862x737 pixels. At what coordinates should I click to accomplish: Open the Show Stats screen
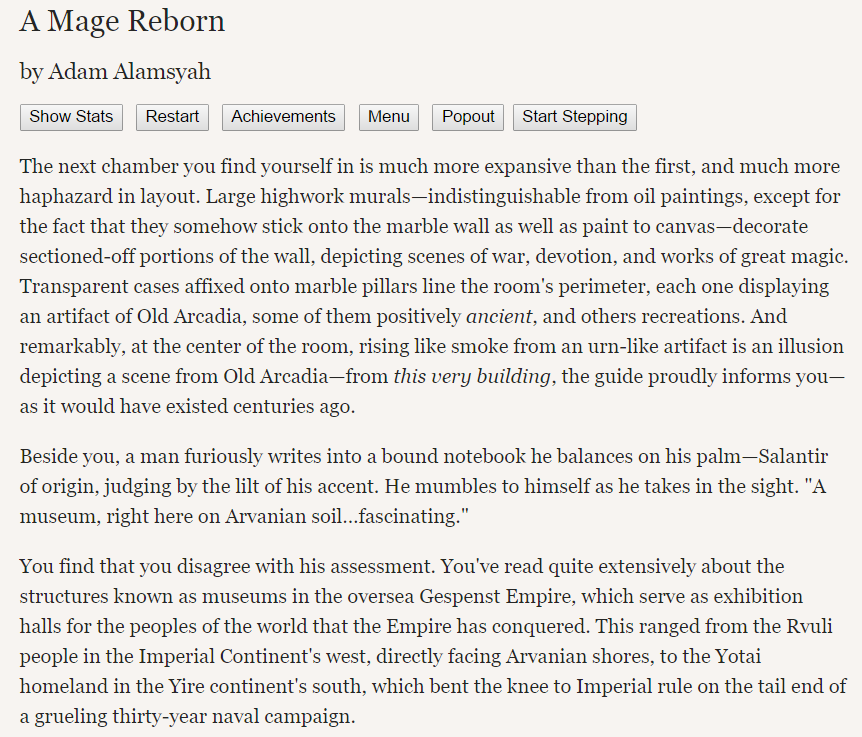71,117
